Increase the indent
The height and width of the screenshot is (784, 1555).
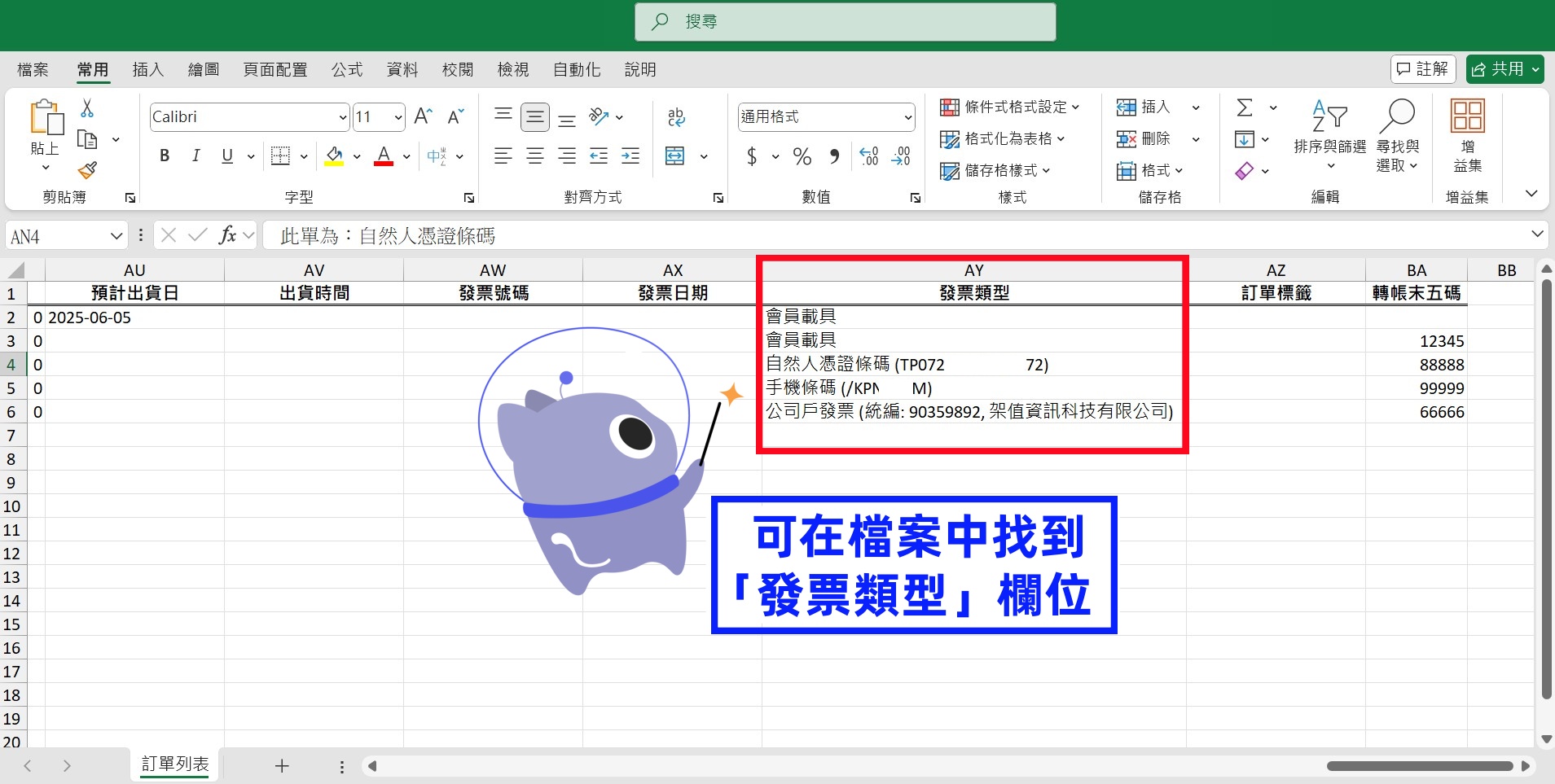click(x=630, y=155)
